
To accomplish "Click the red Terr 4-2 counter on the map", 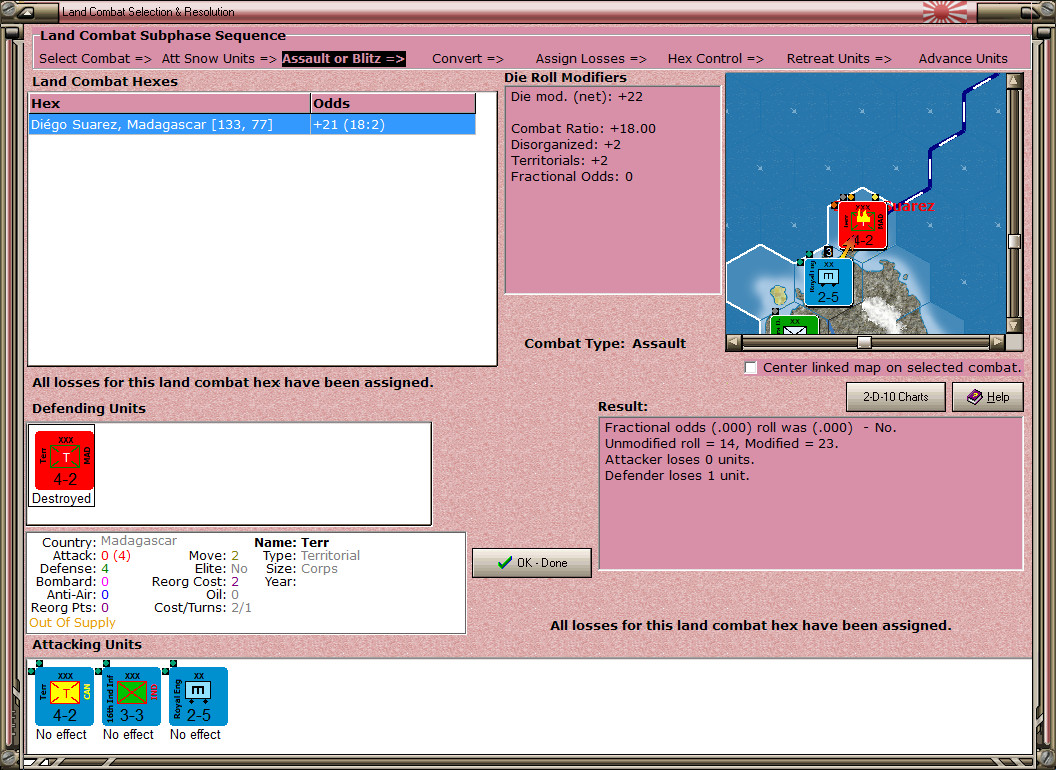I will pyautogui.click(x=863, y=225).
